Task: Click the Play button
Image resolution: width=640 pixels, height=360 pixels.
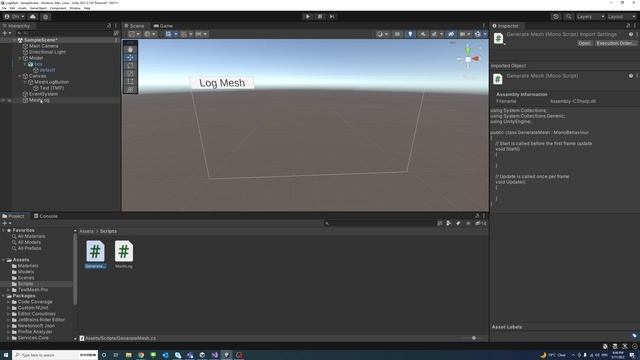Action: click(308, 16)
